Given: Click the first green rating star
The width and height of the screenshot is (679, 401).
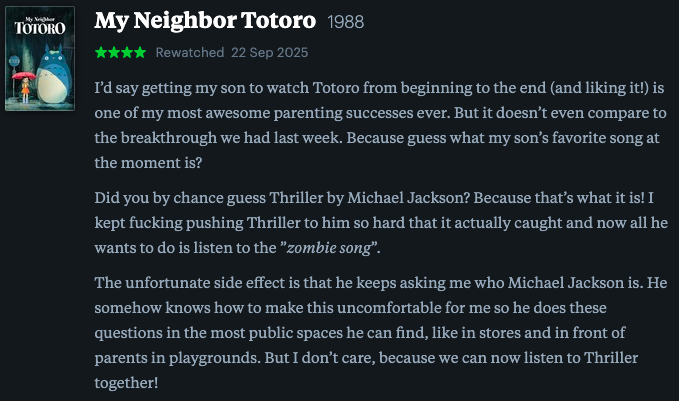Looking at the screenshot, I should 100,52.
